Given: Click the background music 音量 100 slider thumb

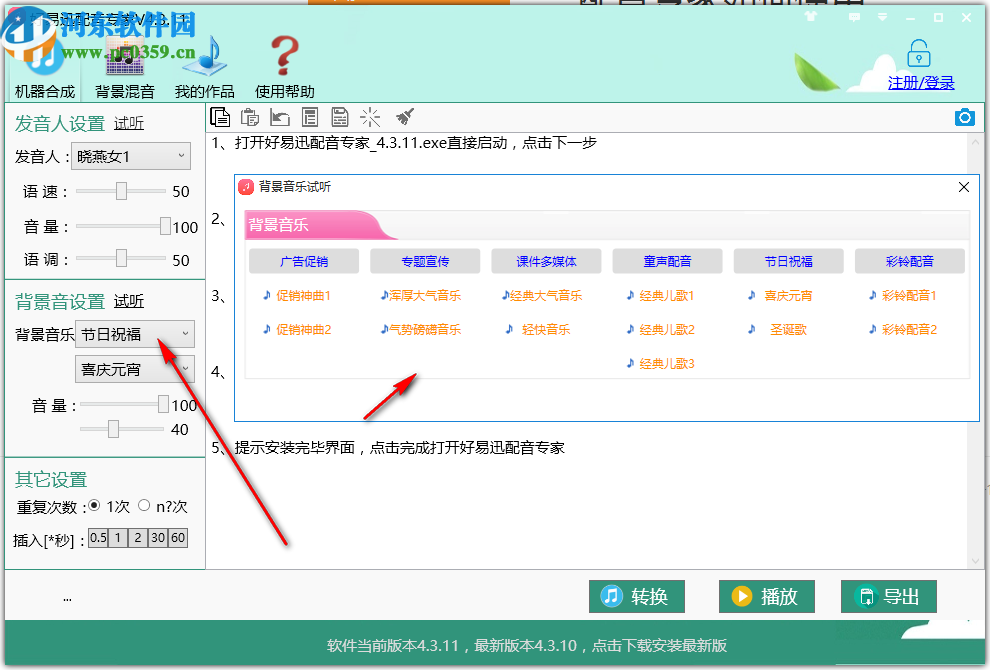Looking at the screenshot, I should [163, 404].
